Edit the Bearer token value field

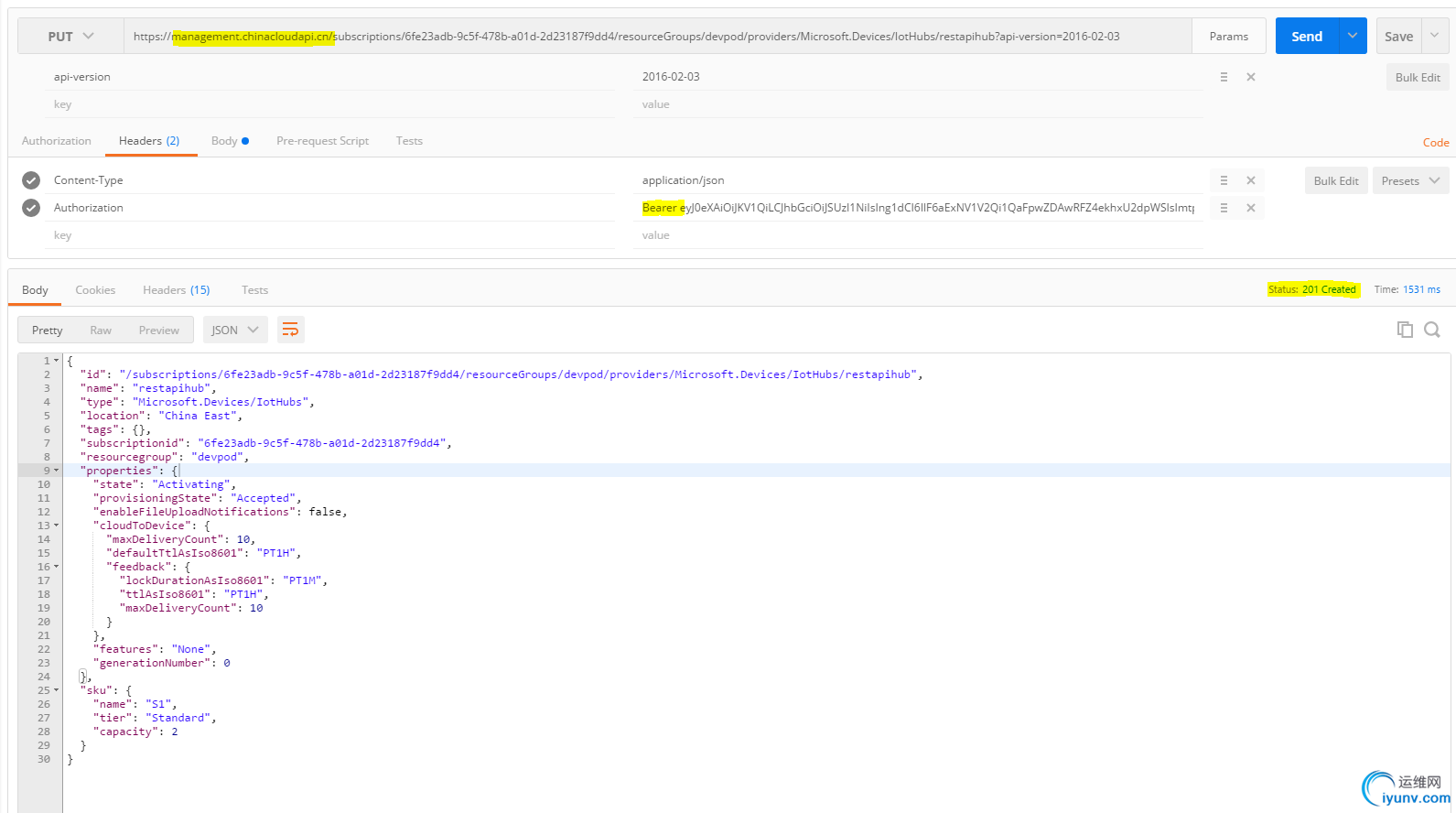pos(918,208)
